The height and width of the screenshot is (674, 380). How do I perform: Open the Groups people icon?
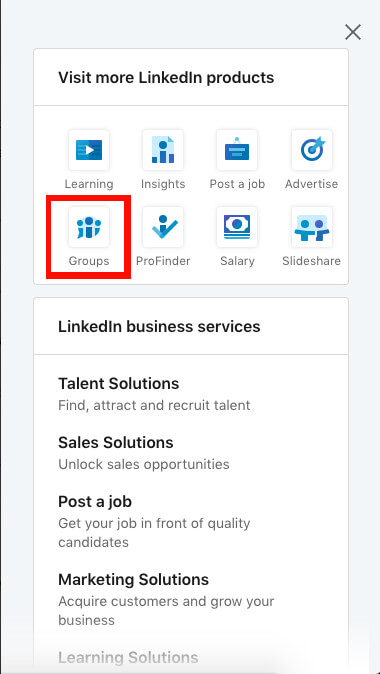pos(89,227)
